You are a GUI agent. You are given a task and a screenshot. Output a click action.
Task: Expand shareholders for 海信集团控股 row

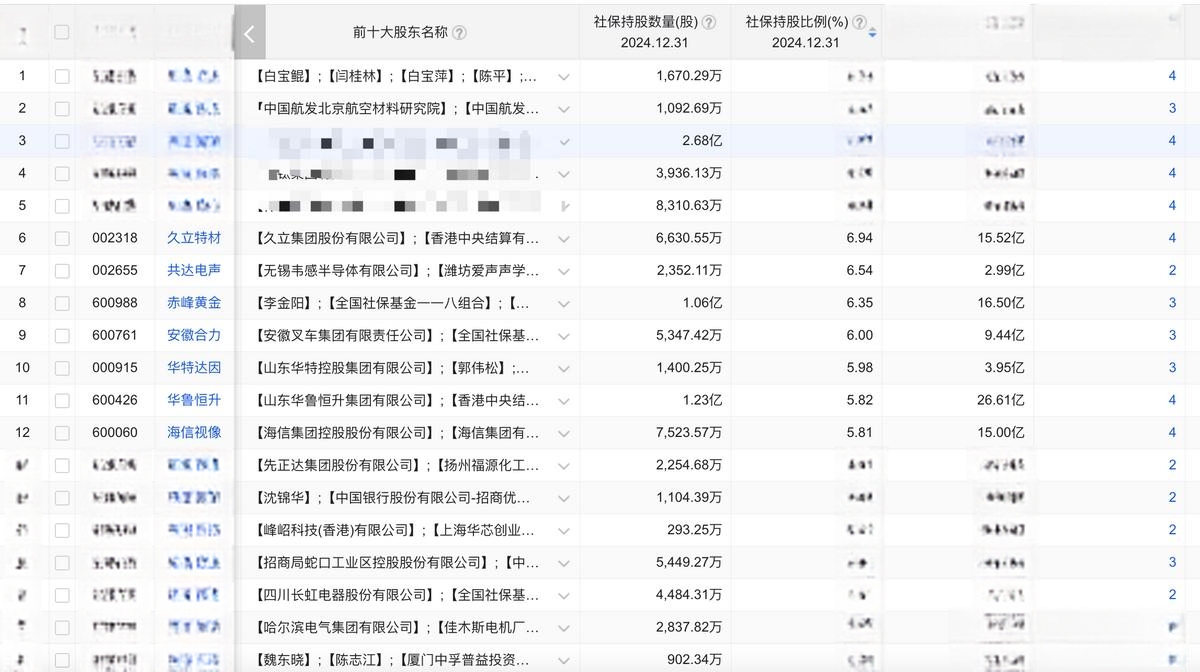(x=564, y=433)
